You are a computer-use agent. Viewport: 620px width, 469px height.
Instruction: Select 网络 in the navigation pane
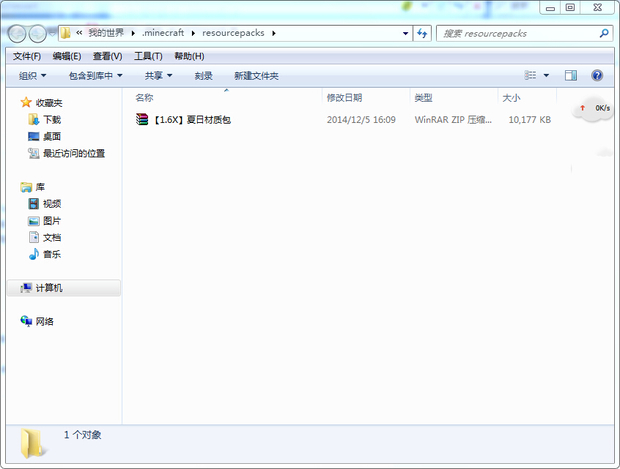[x=45, y=321]
